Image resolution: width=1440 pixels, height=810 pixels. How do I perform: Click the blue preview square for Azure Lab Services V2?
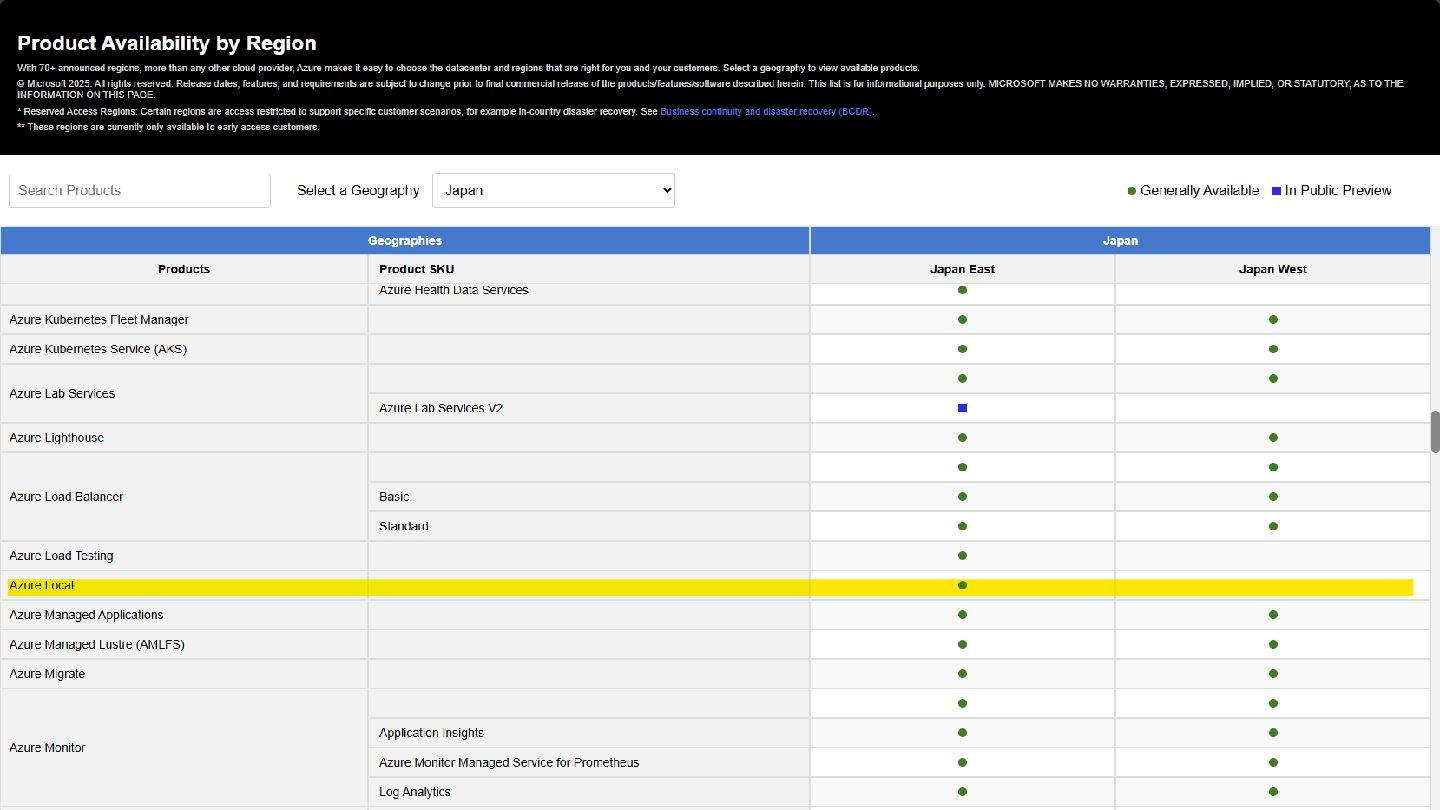tap(962, 408)
